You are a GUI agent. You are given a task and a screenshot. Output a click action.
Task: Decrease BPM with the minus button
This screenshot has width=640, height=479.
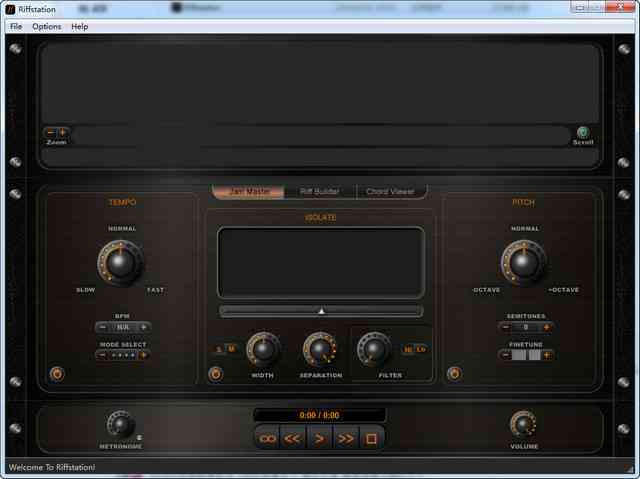(x=102, y=327)
